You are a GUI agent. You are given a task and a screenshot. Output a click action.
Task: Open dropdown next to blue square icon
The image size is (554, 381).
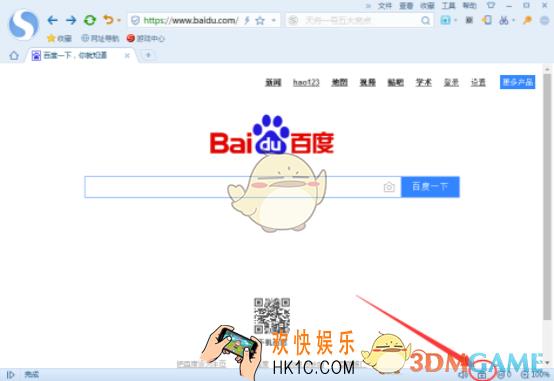click(x=456, y=20)
